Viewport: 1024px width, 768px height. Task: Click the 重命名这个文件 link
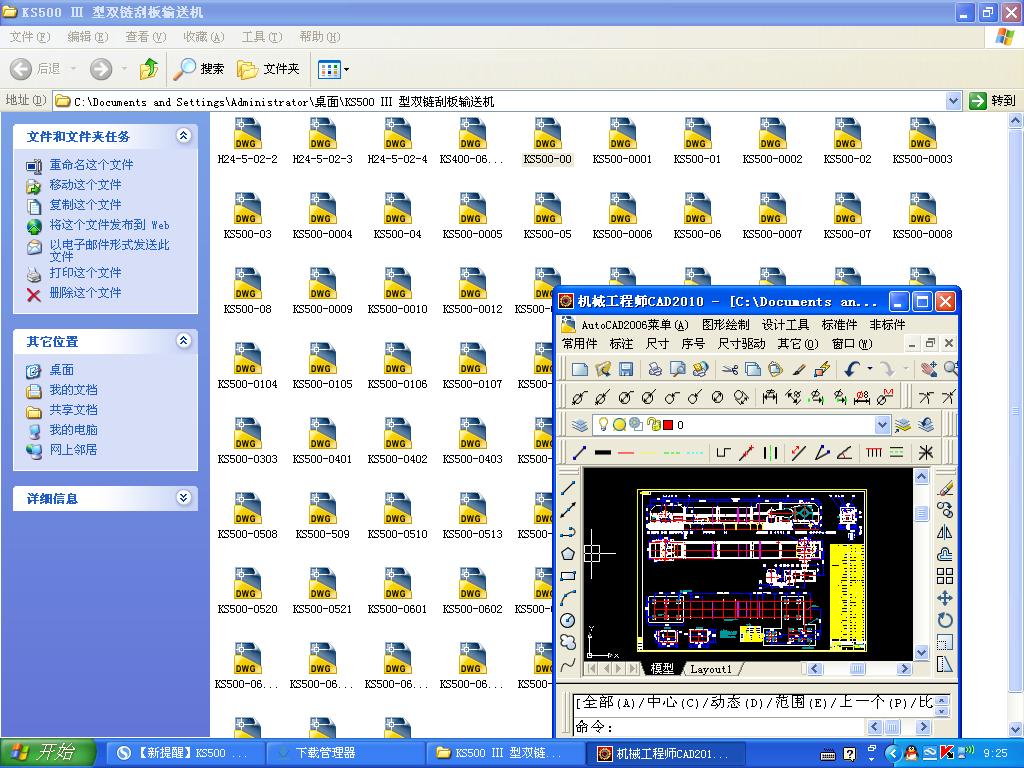pos(91,164)
